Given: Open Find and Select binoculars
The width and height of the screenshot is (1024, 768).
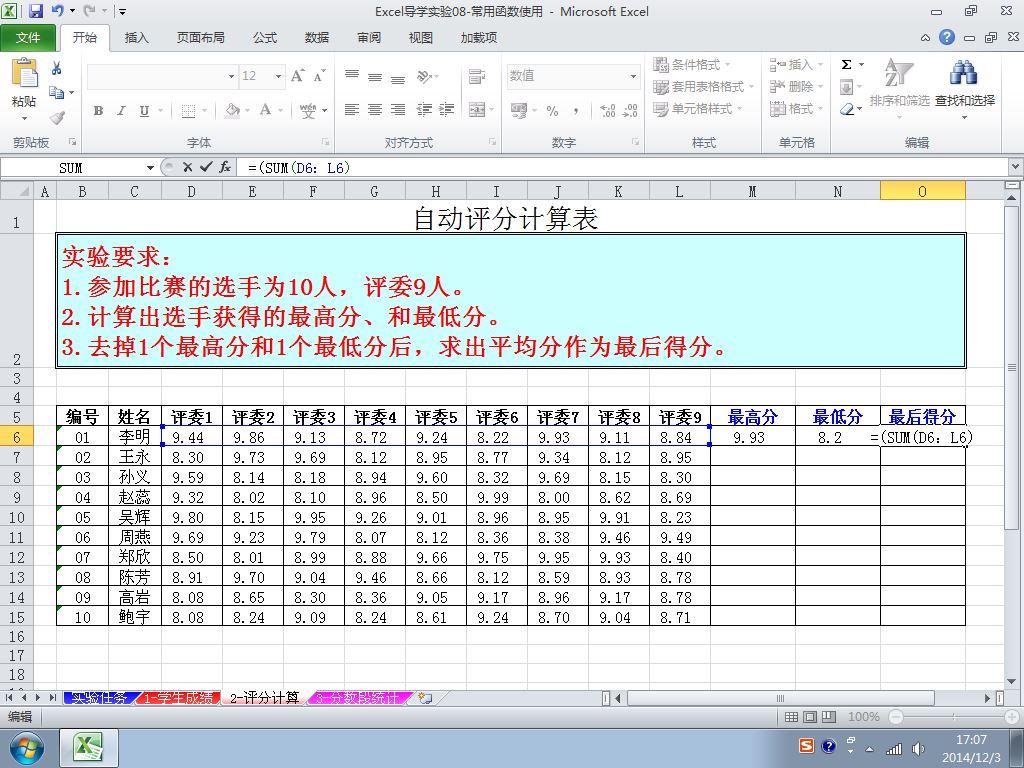Looking at the screenshot, I should pos(964,73).
